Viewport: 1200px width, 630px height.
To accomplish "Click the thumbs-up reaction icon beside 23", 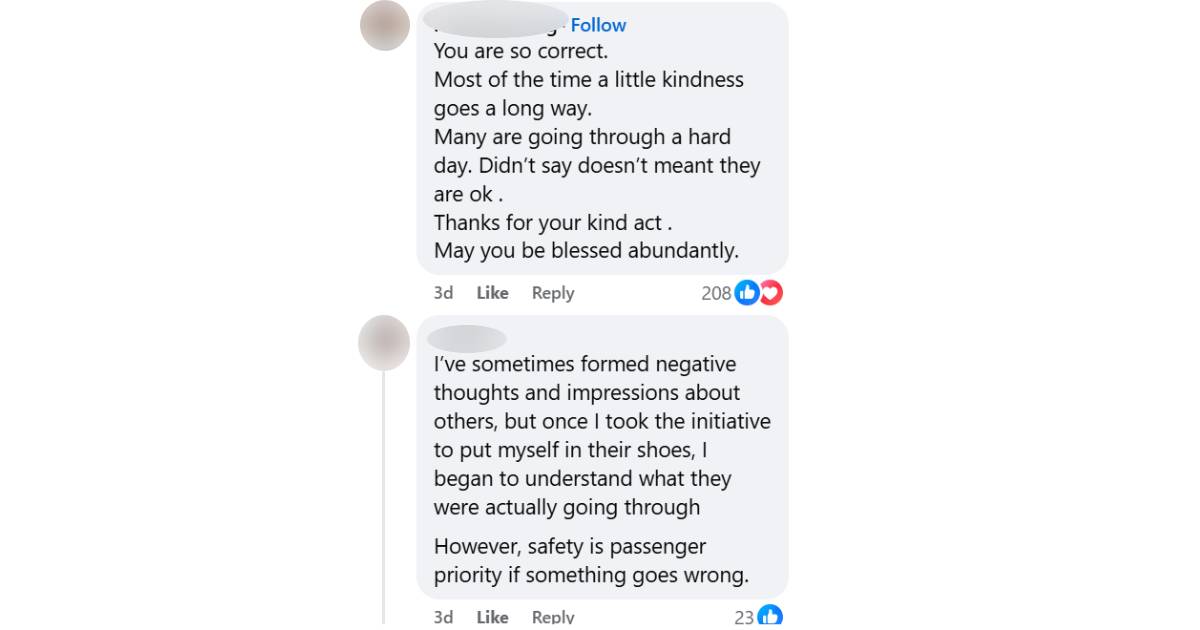I will [769, 617].
